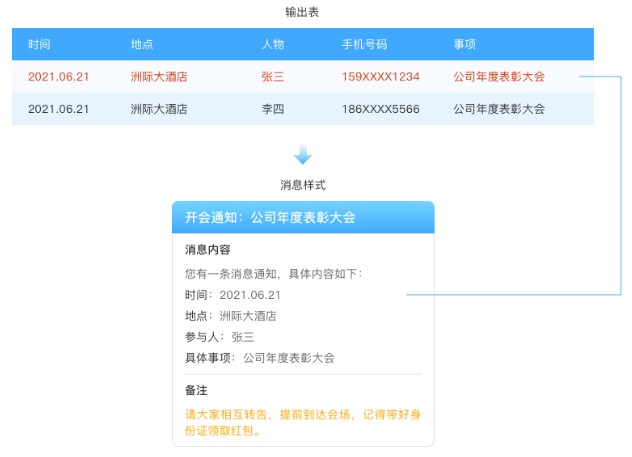632x457 pixels.
Task: Click the blue down arrow icon
Action: pyautogui.click(x=303, y=156)
